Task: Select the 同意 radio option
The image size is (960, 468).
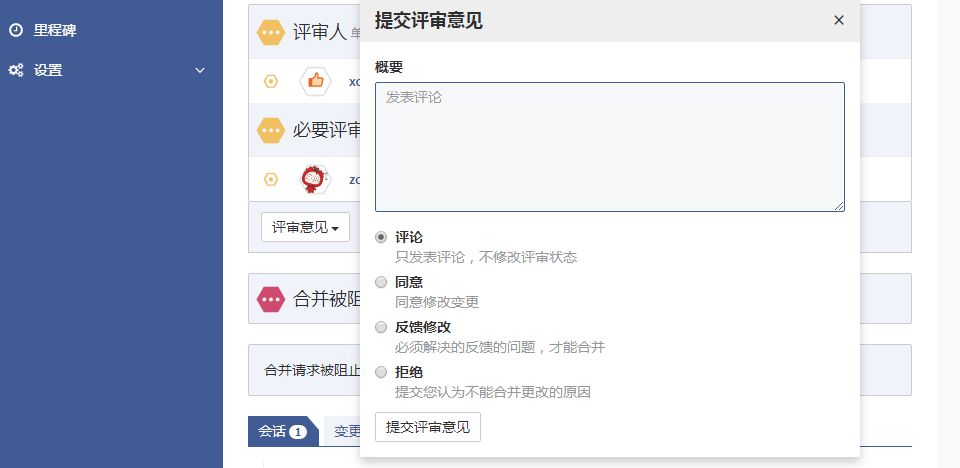Action: (x=381, y=282)
